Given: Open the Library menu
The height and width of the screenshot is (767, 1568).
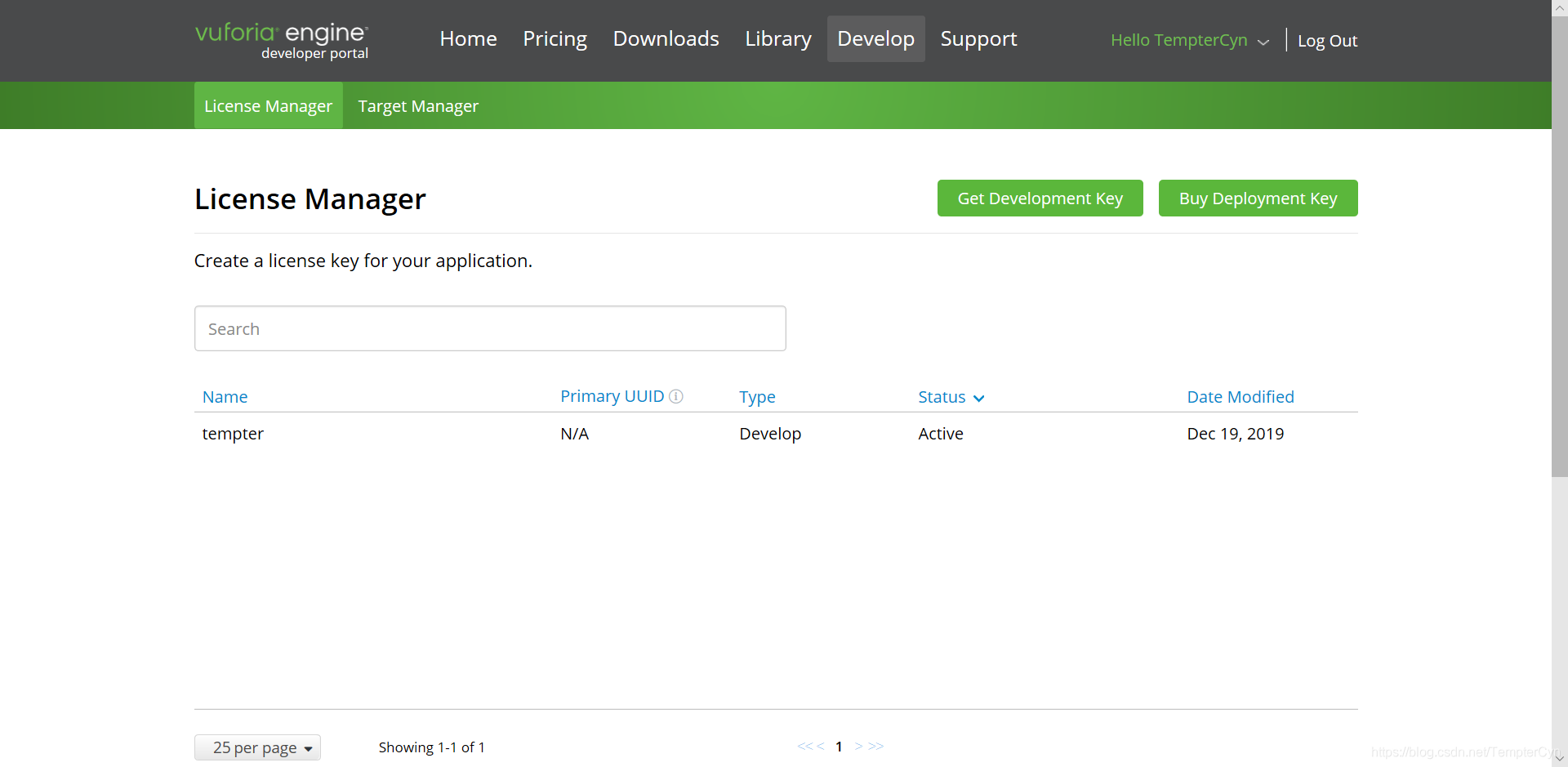Looking at the screenshot, I should (x=777, y=38).
